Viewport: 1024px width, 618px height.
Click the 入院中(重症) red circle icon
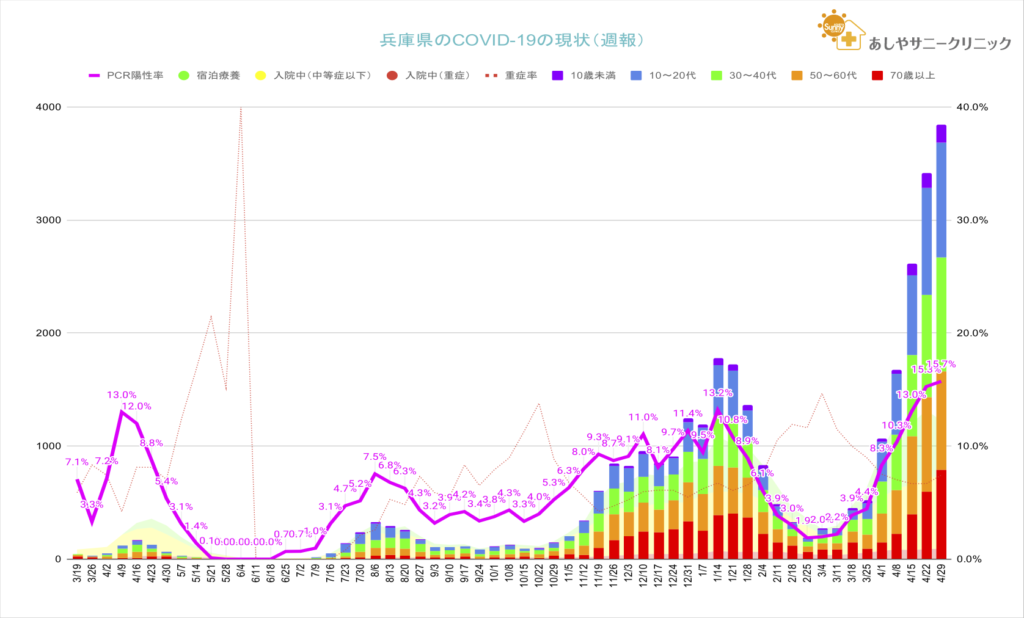[393, 75]
